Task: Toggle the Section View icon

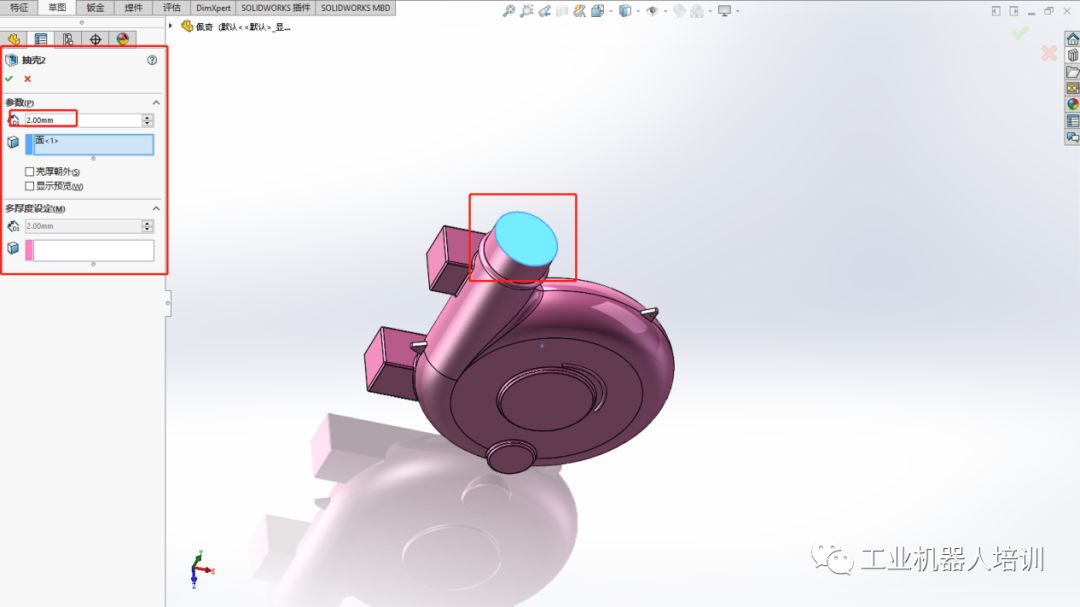Action: [562, 10]
